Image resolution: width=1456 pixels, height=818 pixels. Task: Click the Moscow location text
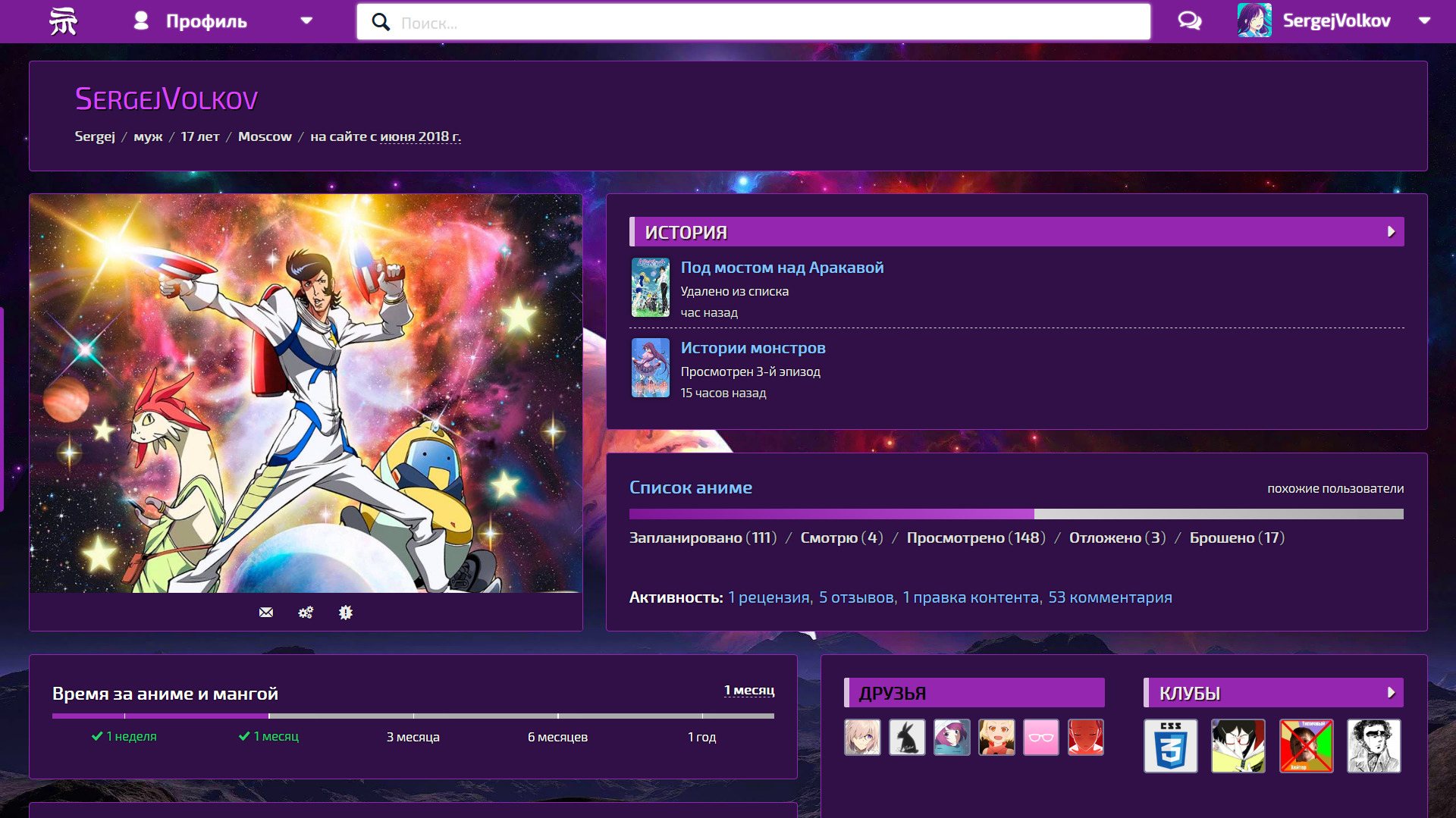coord(265,136)
